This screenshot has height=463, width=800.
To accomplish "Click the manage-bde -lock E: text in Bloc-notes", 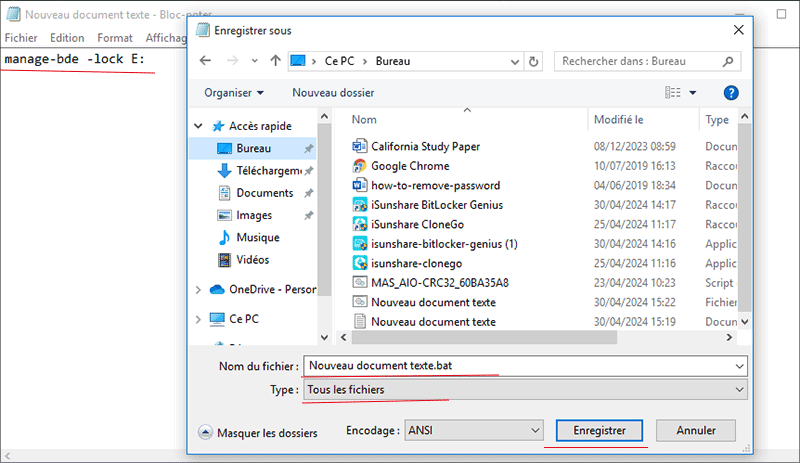I will pos(74,59).
